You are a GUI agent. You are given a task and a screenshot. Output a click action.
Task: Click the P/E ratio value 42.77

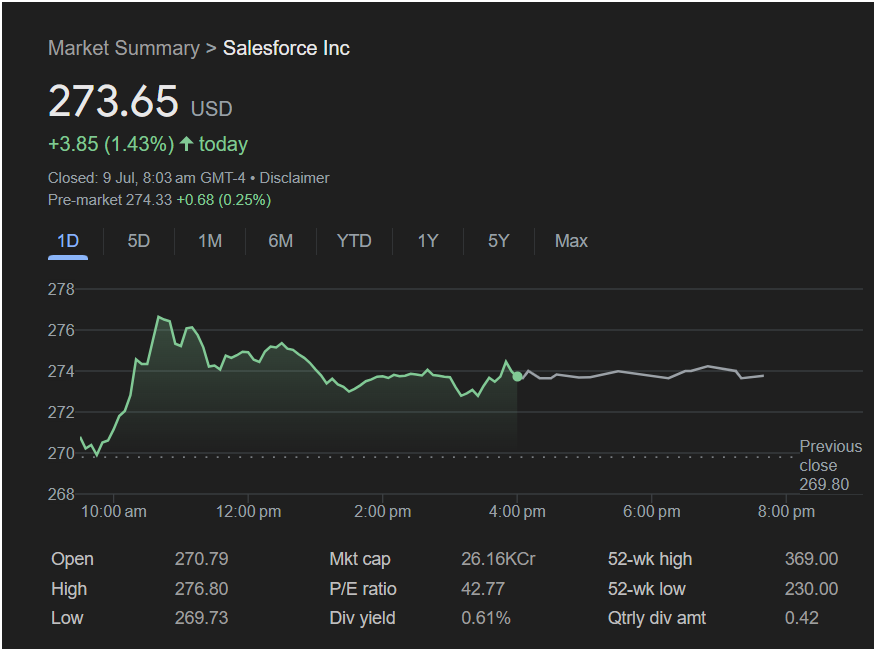[483, 588]
